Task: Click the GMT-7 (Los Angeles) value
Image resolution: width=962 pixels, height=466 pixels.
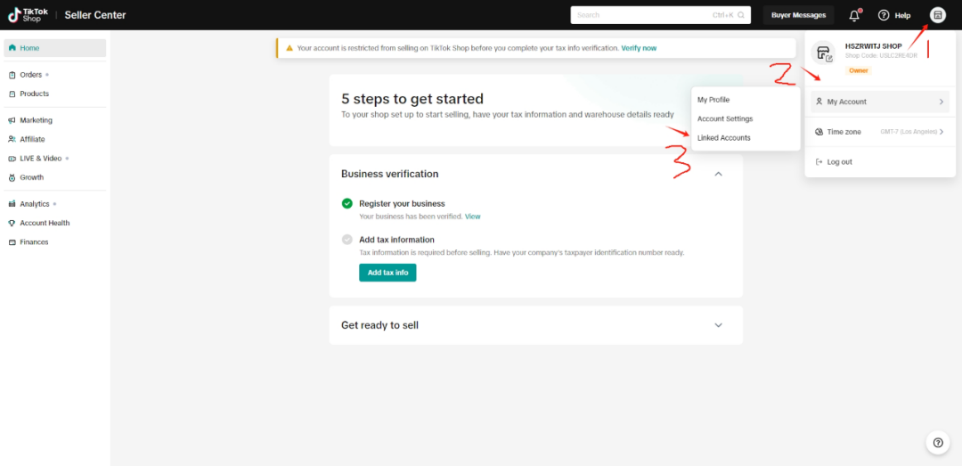Action: pos(908,132)
